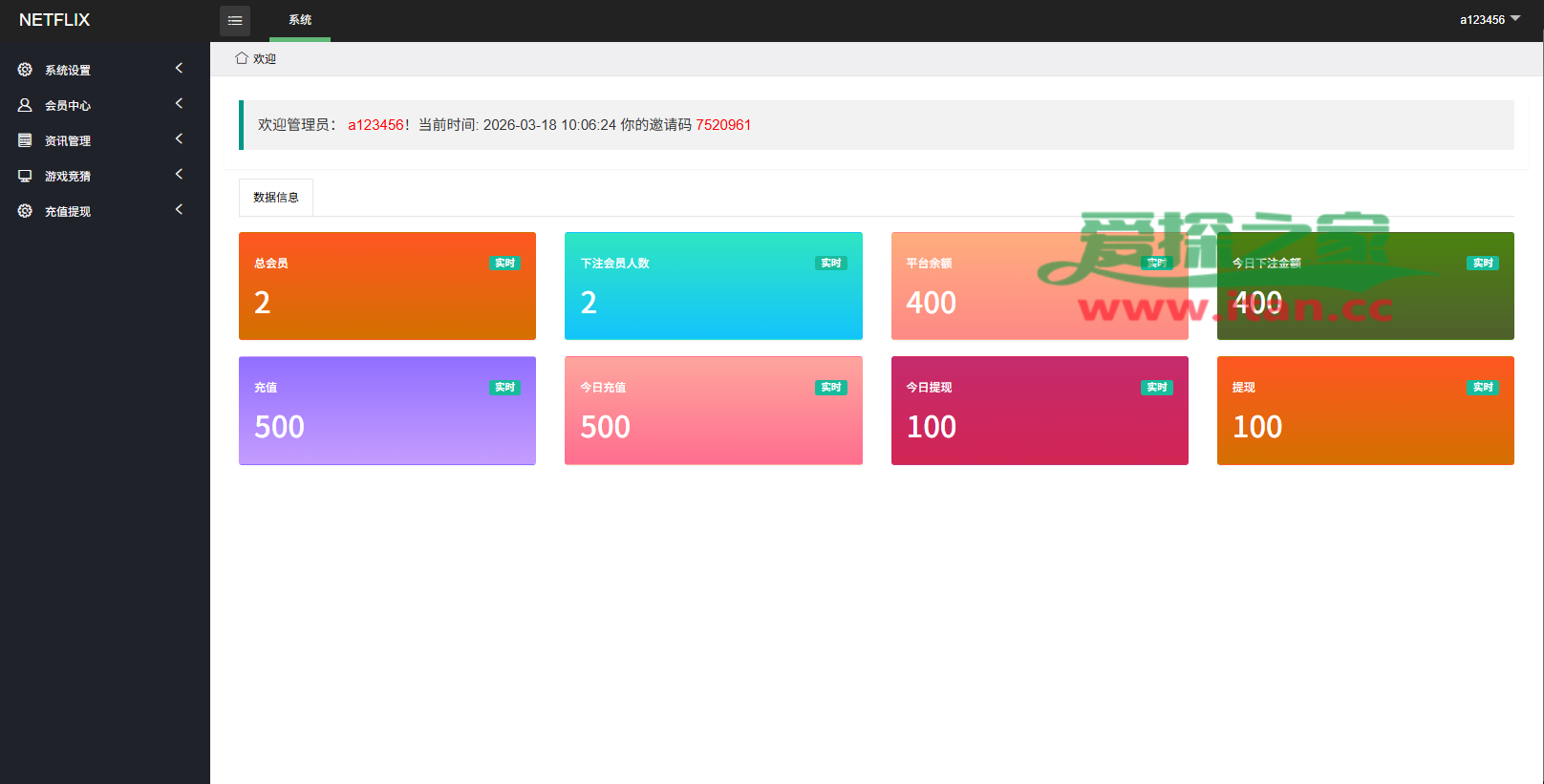Click the 充值提现 gear icon
Screen dimensions: 1544x784
point(25,211)
